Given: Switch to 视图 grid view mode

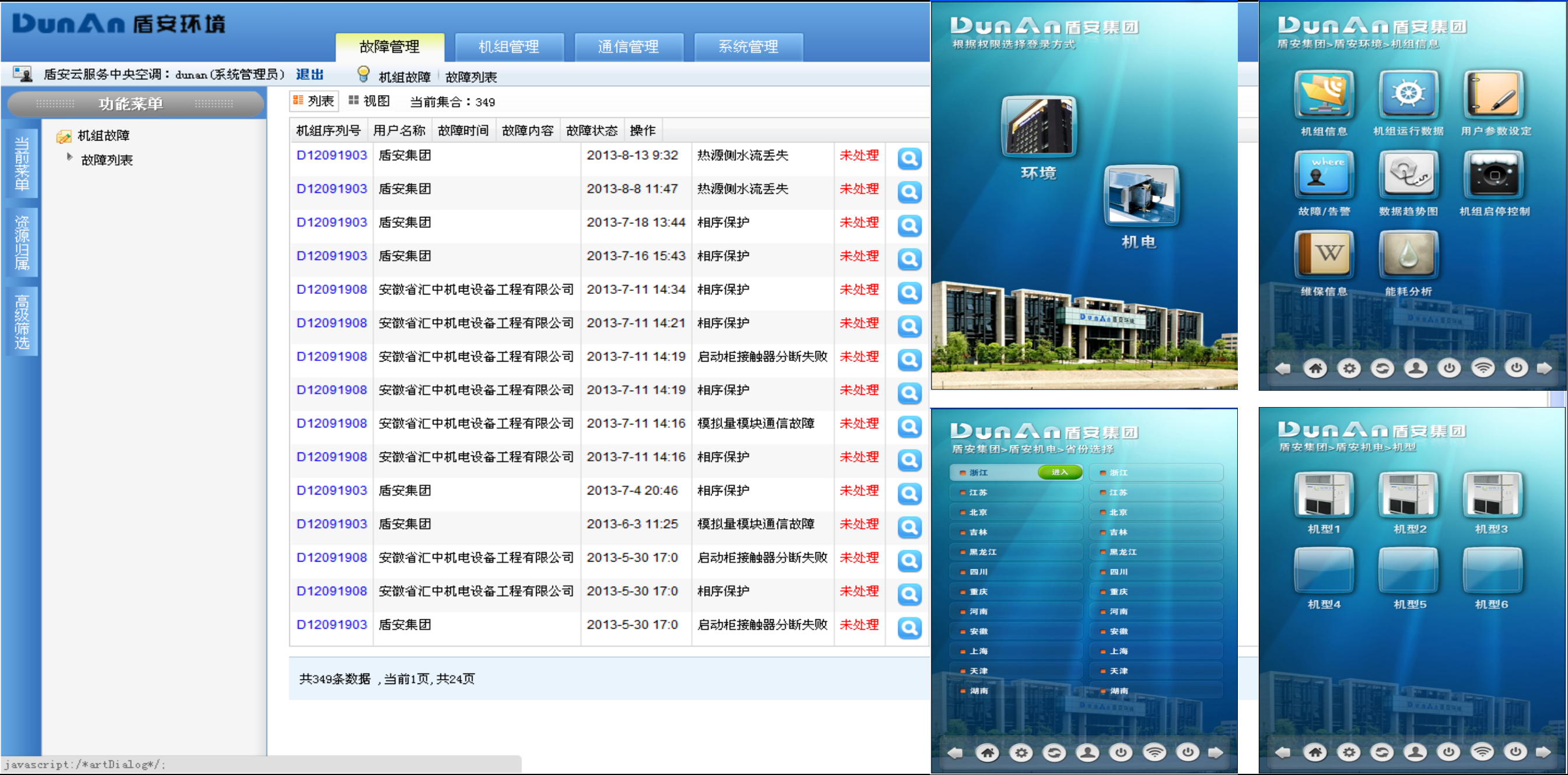Looking at the screenshot, I should (369, 101).
